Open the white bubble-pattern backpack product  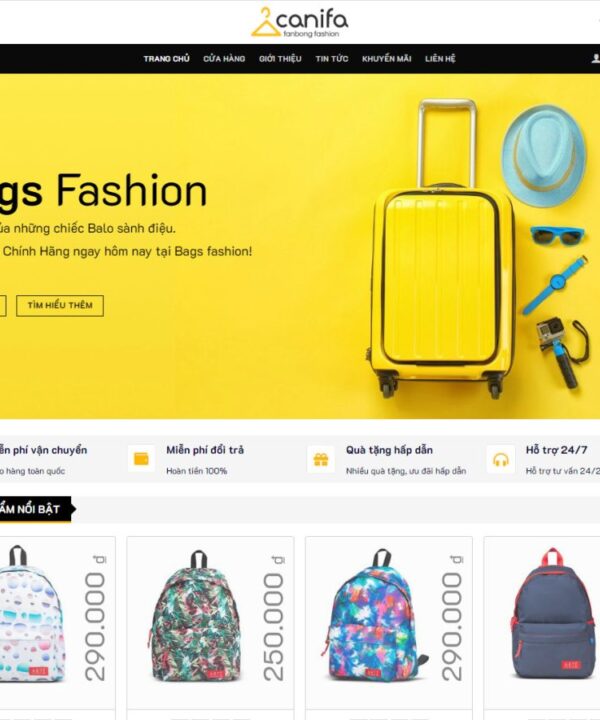(x=32, y=615)
